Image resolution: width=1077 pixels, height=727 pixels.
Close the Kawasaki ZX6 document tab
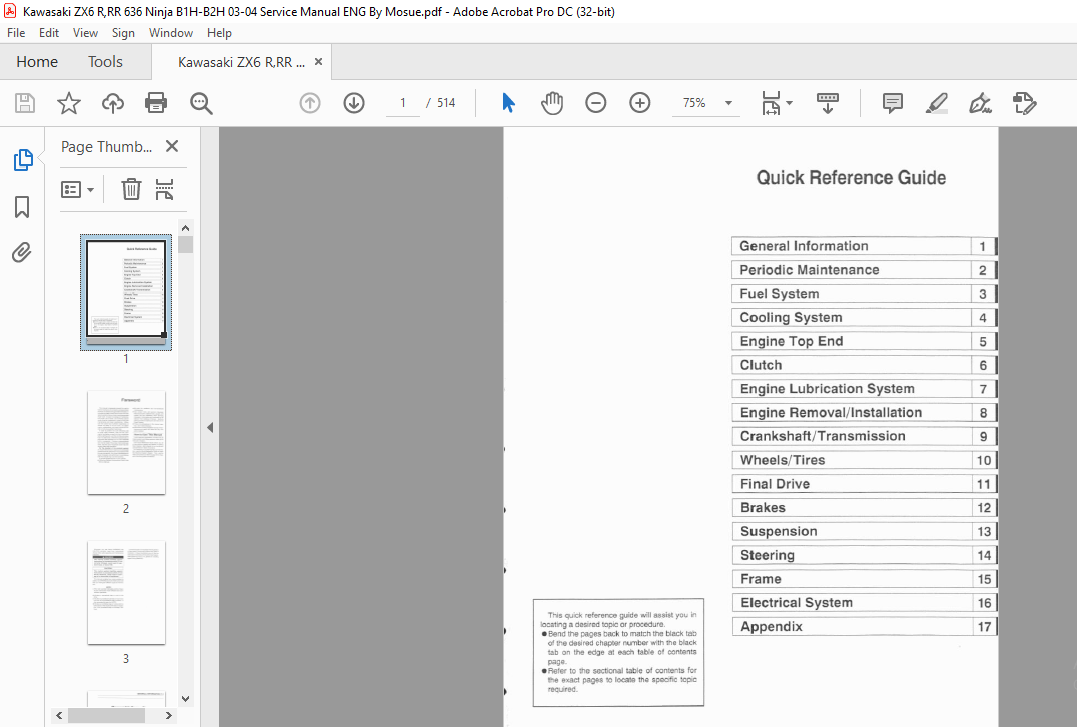coord(318,62)
